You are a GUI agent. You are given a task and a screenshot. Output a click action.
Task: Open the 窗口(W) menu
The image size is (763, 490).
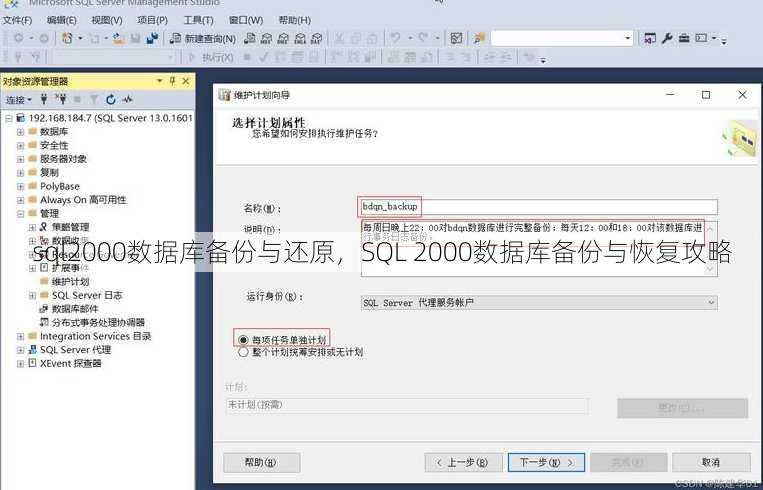coord(246,20)
